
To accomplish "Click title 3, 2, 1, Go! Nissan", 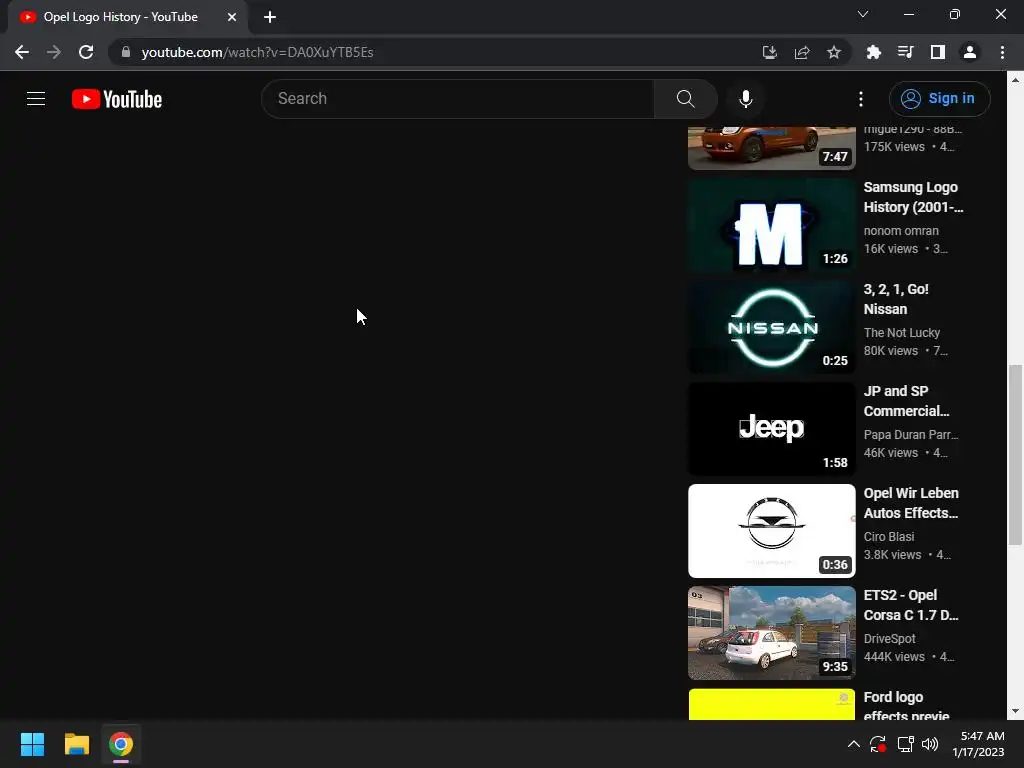I will click(x=896, y=299).
